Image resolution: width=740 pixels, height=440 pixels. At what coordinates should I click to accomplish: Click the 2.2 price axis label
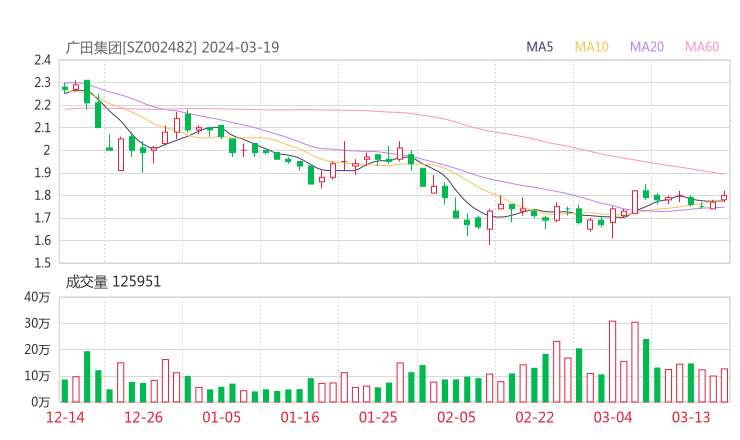(42, 105)
